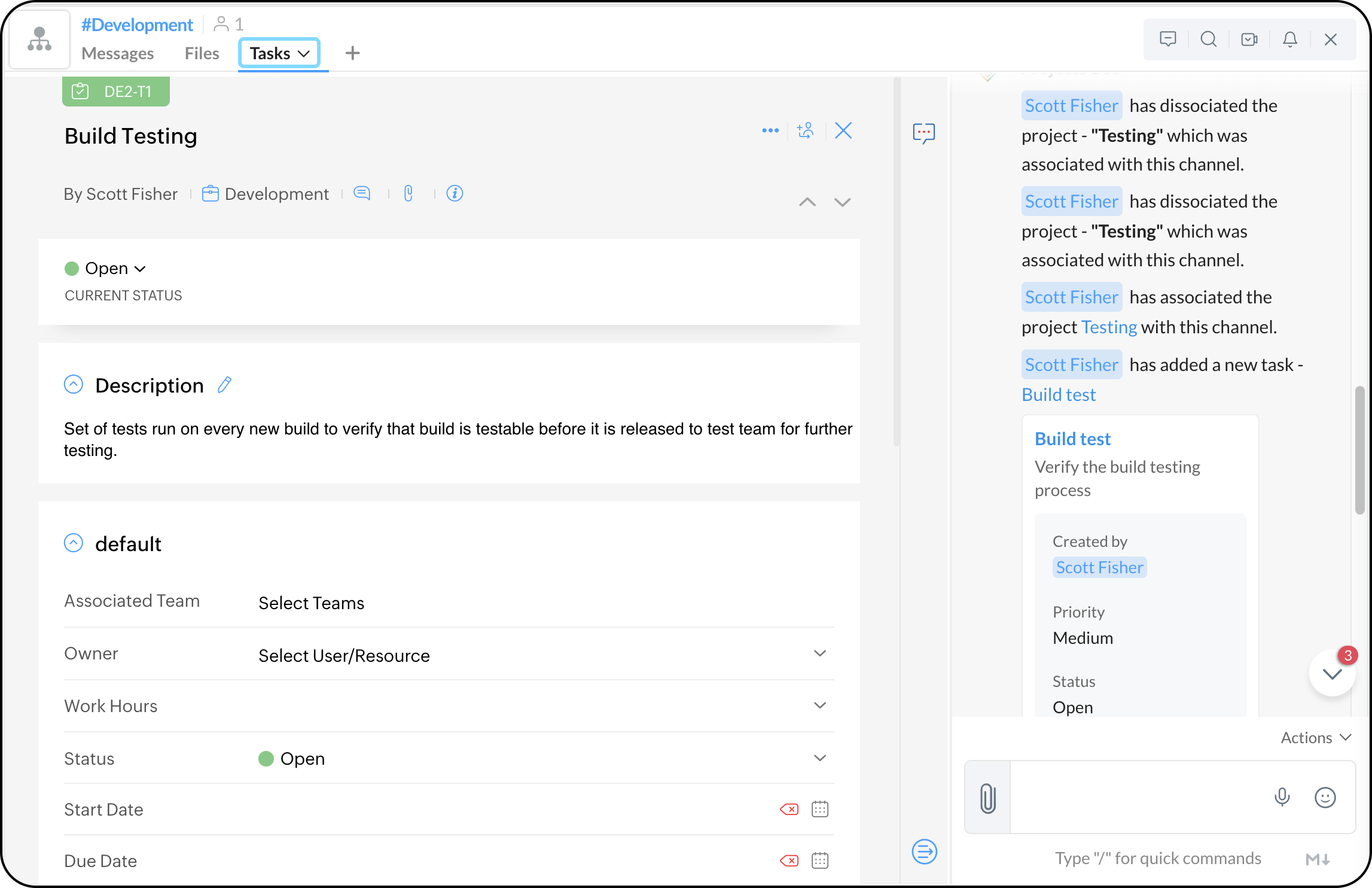Image resolution: width=1372 pixels, height=888 pixels.
Task: Click the attachment paperclip in the task header
Action: point(408,193)
